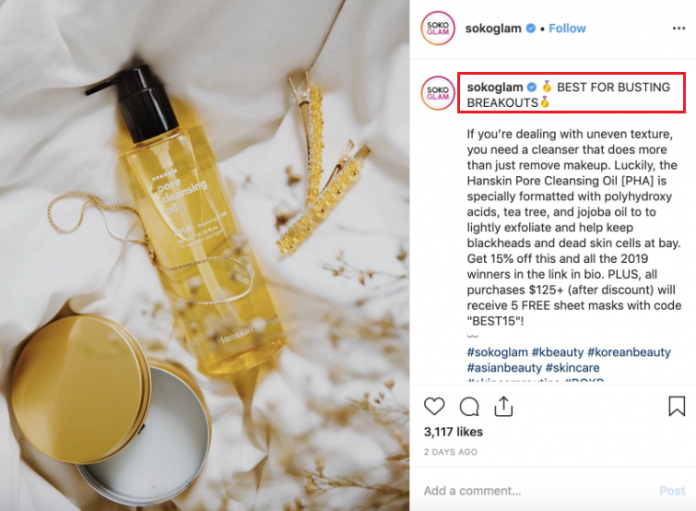Click the cleansing oil product photo
The image size is (696, 511).
204,255
